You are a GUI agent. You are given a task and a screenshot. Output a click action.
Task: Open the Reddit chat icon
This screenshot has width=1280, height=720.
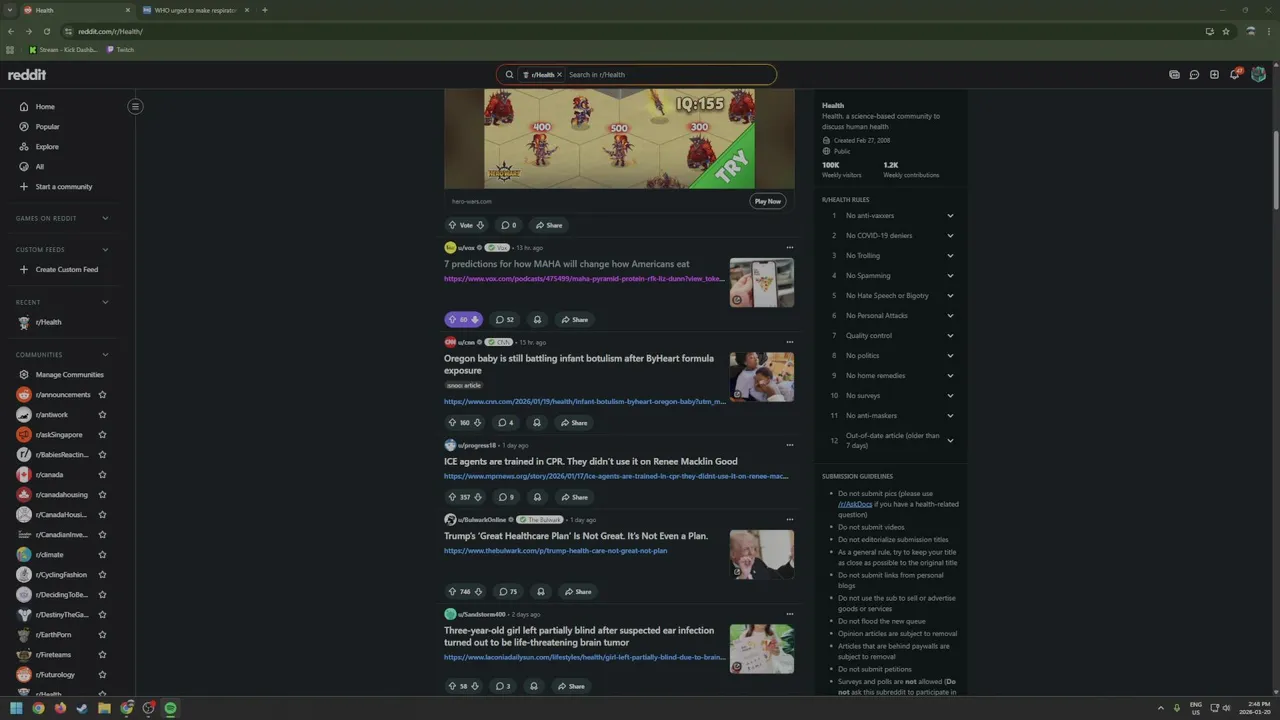(1194, 75)
